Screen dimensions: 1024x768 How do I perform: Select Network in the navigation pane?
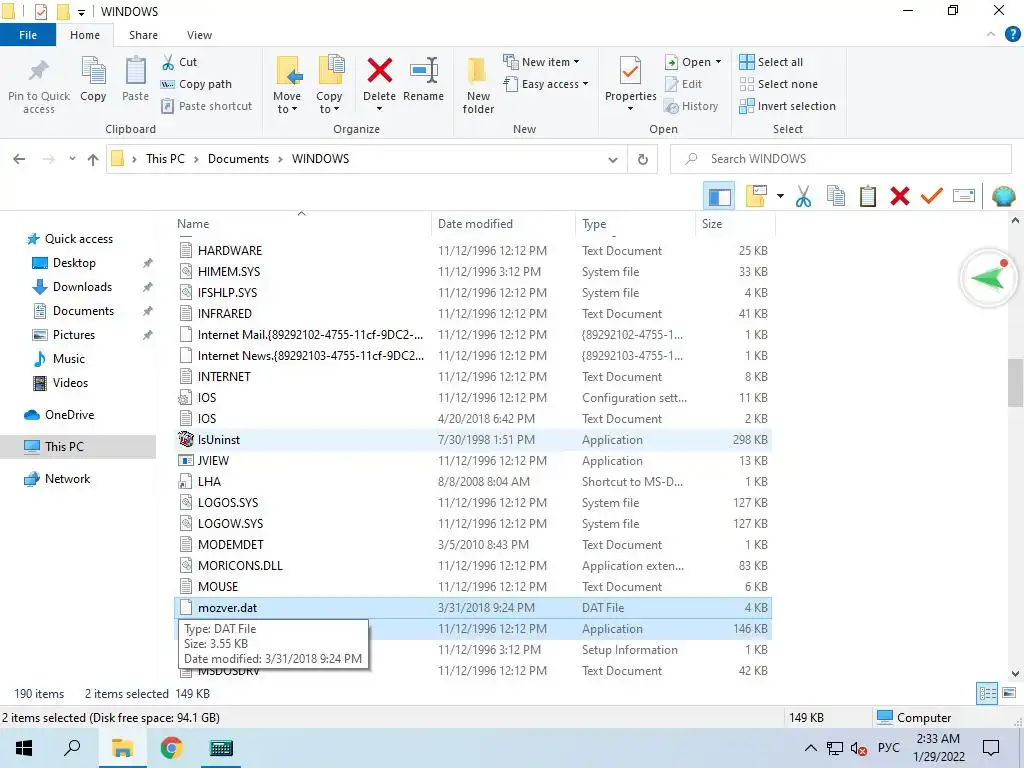pos(67,479)
